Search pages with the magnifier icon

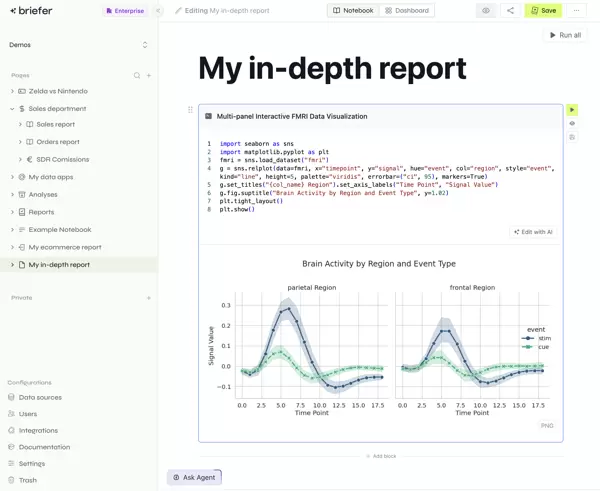(x=137, y=76)
